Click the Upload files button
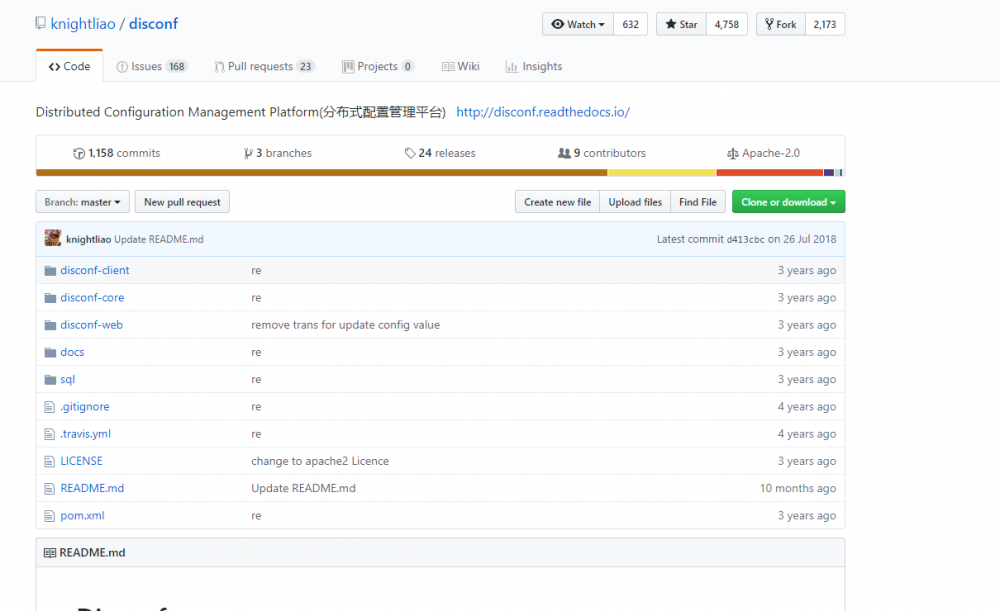Screen dimensions: 1000x611 (x=635, y=202)
